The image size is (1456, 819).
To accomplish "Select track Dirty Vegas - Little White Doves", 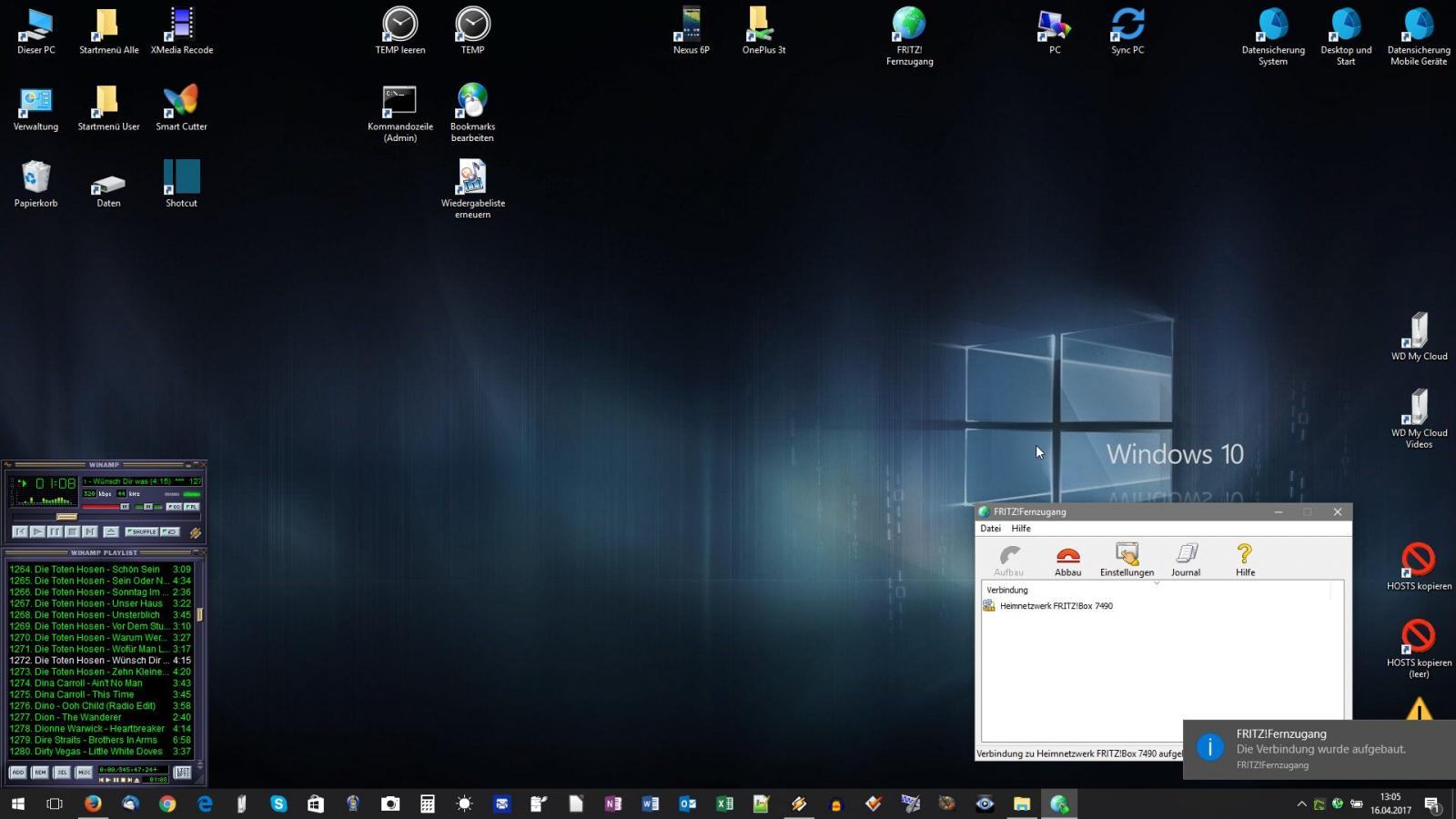I will pyautogui.click(x=100, y=752).
